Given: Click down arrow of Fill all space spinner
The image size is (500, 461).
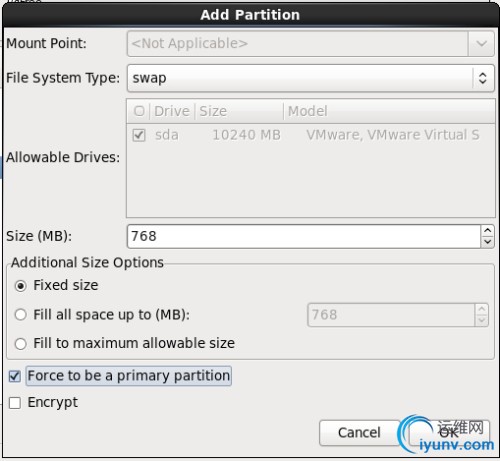Looking at the screenshot, I should [x=481, y=320].
